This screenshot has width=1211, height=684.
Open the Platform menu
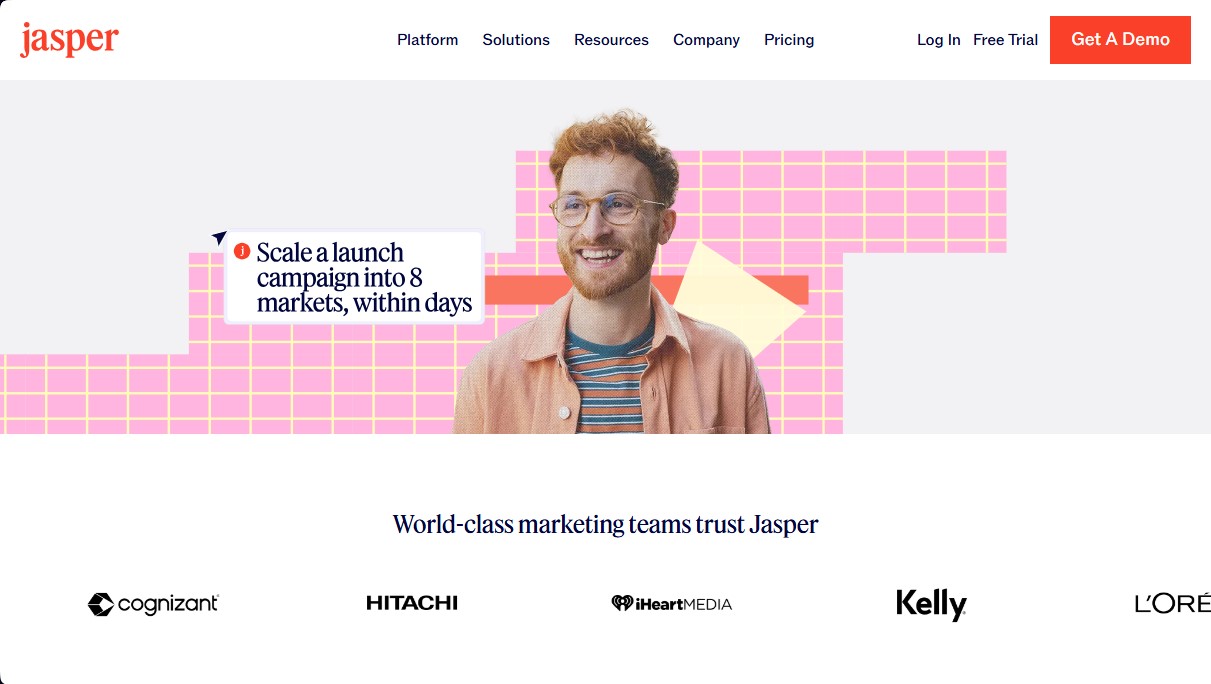[x=428, y=40]
